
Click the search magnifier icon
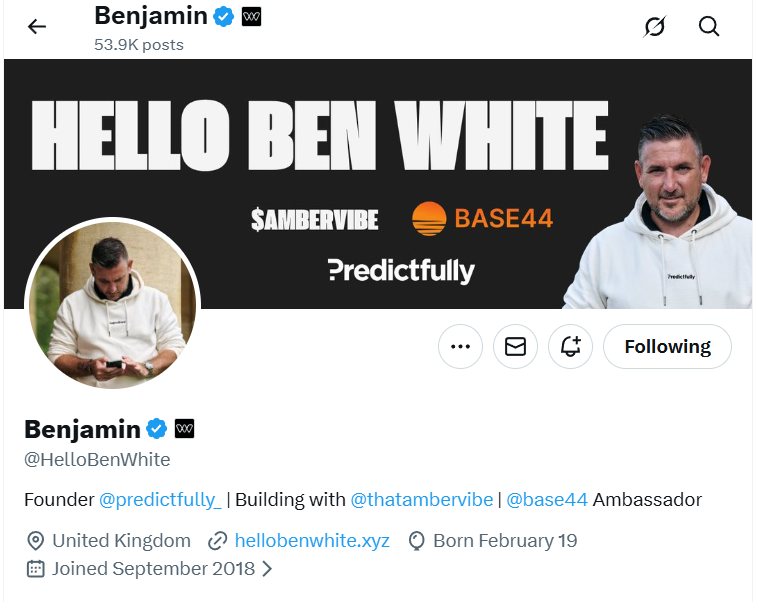click(709, 27)
